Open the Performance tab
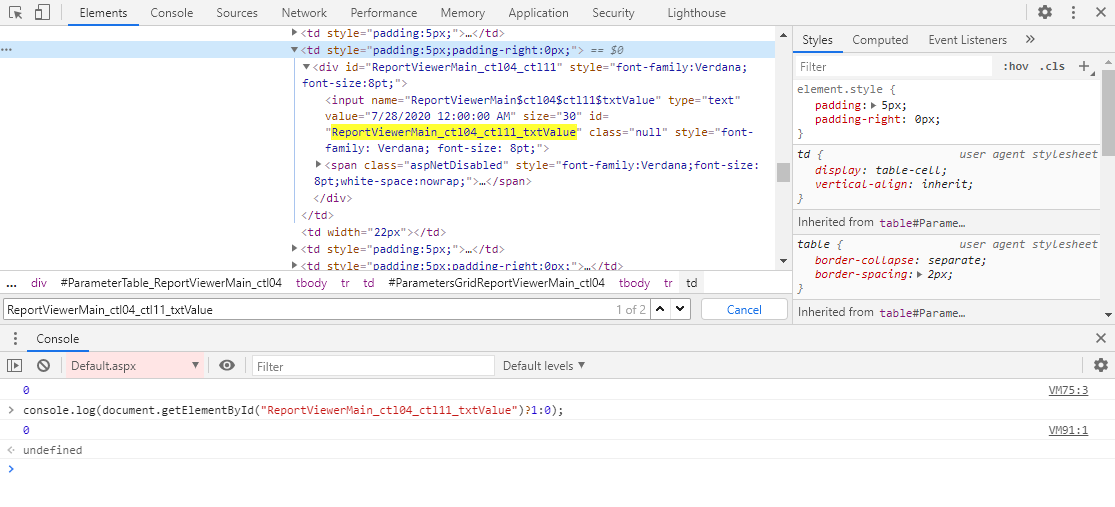Image resolution: width=1115 pixels, height=507 pixels. 383,13
